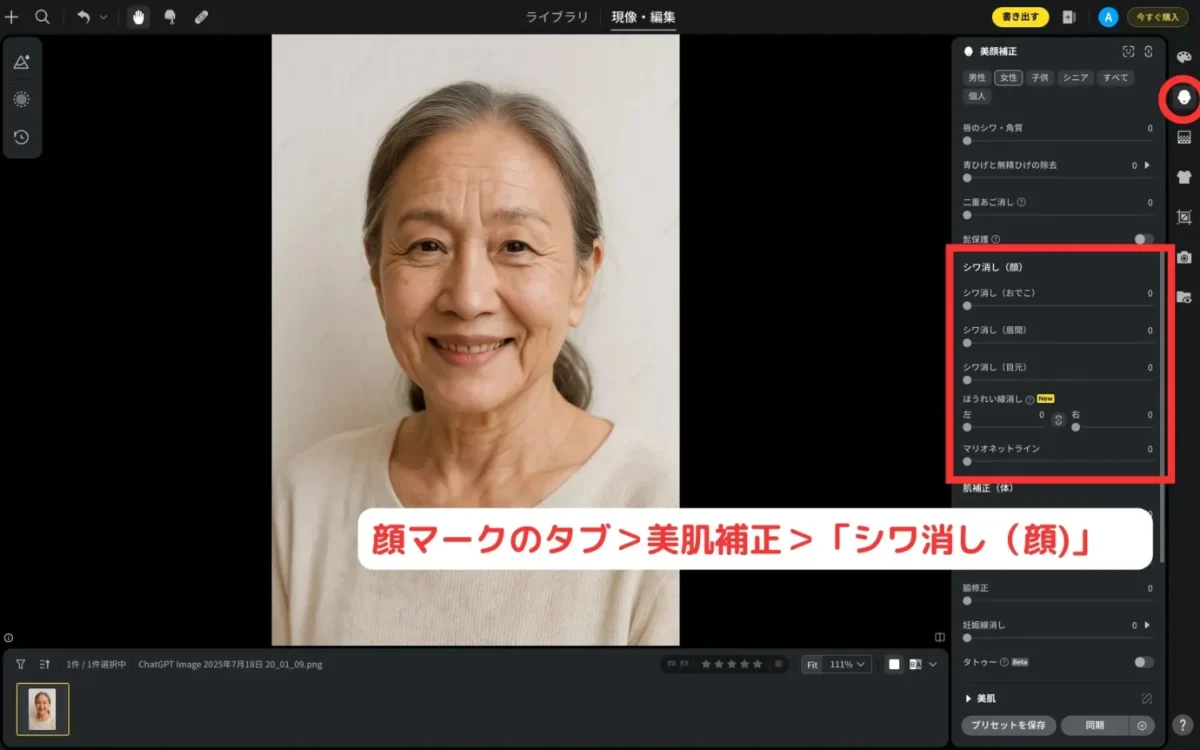
Task: Open the AI enhance icon in left sidebar
Action: (x=21, y=62)
